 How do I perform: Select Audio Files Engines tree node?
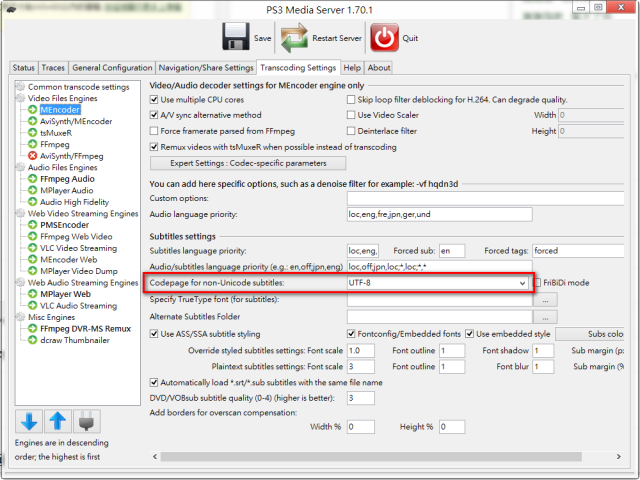62,167
